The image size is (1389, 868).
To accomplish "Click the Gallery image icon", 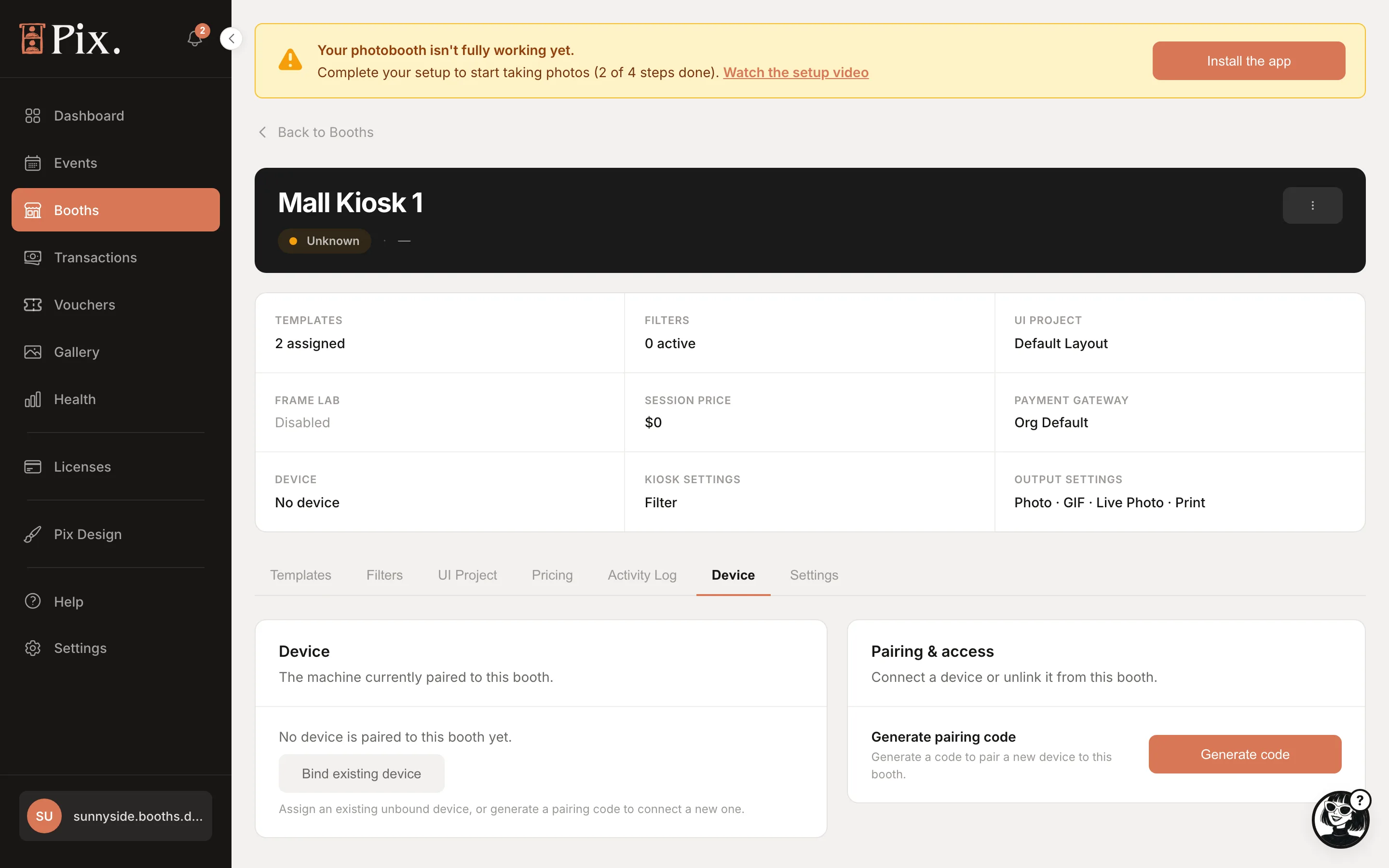I will point(33,352).
